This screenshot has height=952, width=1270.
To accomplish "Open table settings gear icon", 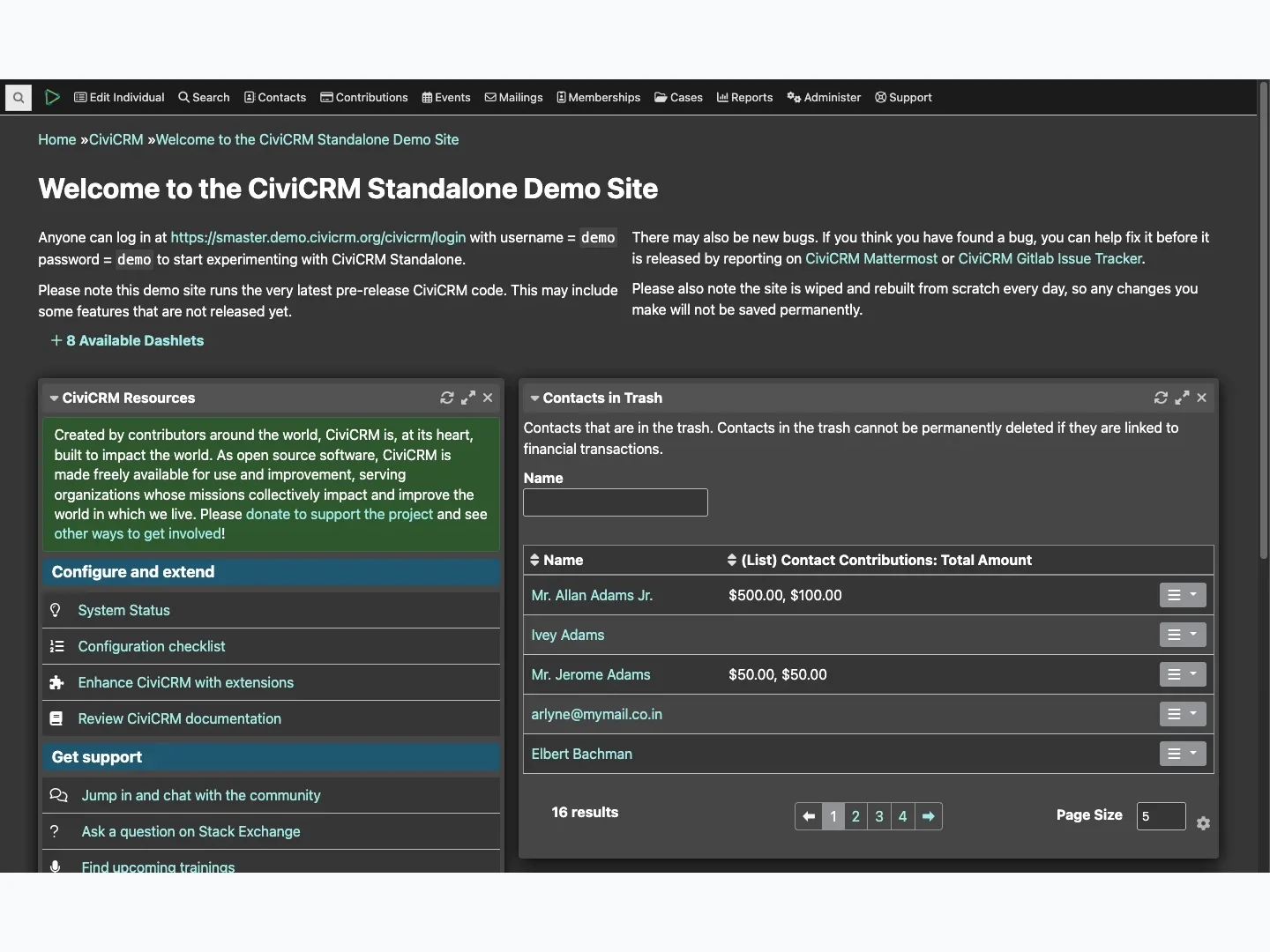I will coord(1203,823).
